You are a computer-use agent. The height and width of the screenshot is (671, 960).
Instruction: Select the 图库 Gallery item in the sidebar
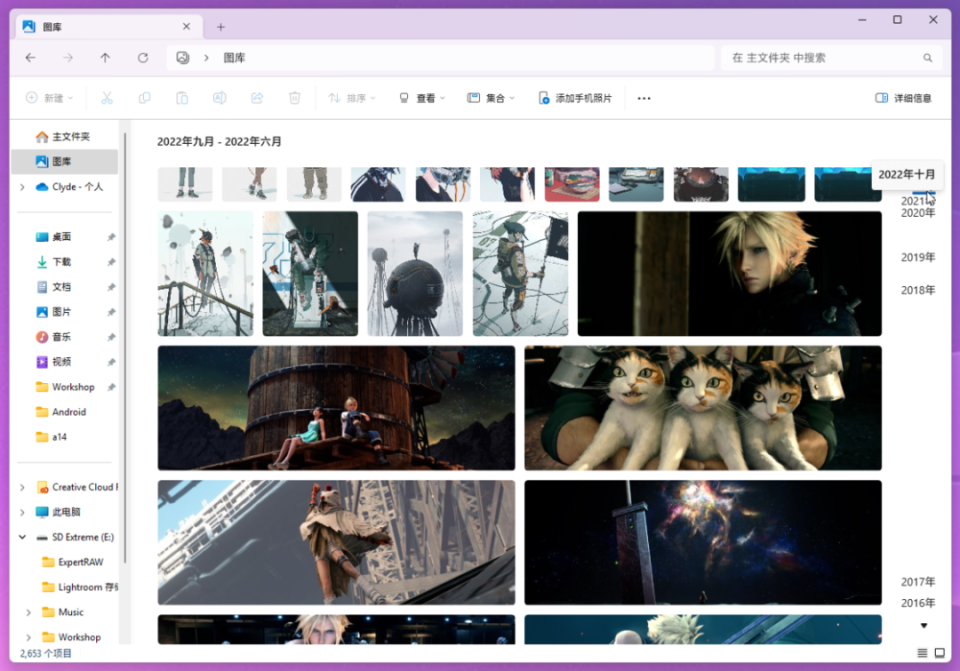64,161
